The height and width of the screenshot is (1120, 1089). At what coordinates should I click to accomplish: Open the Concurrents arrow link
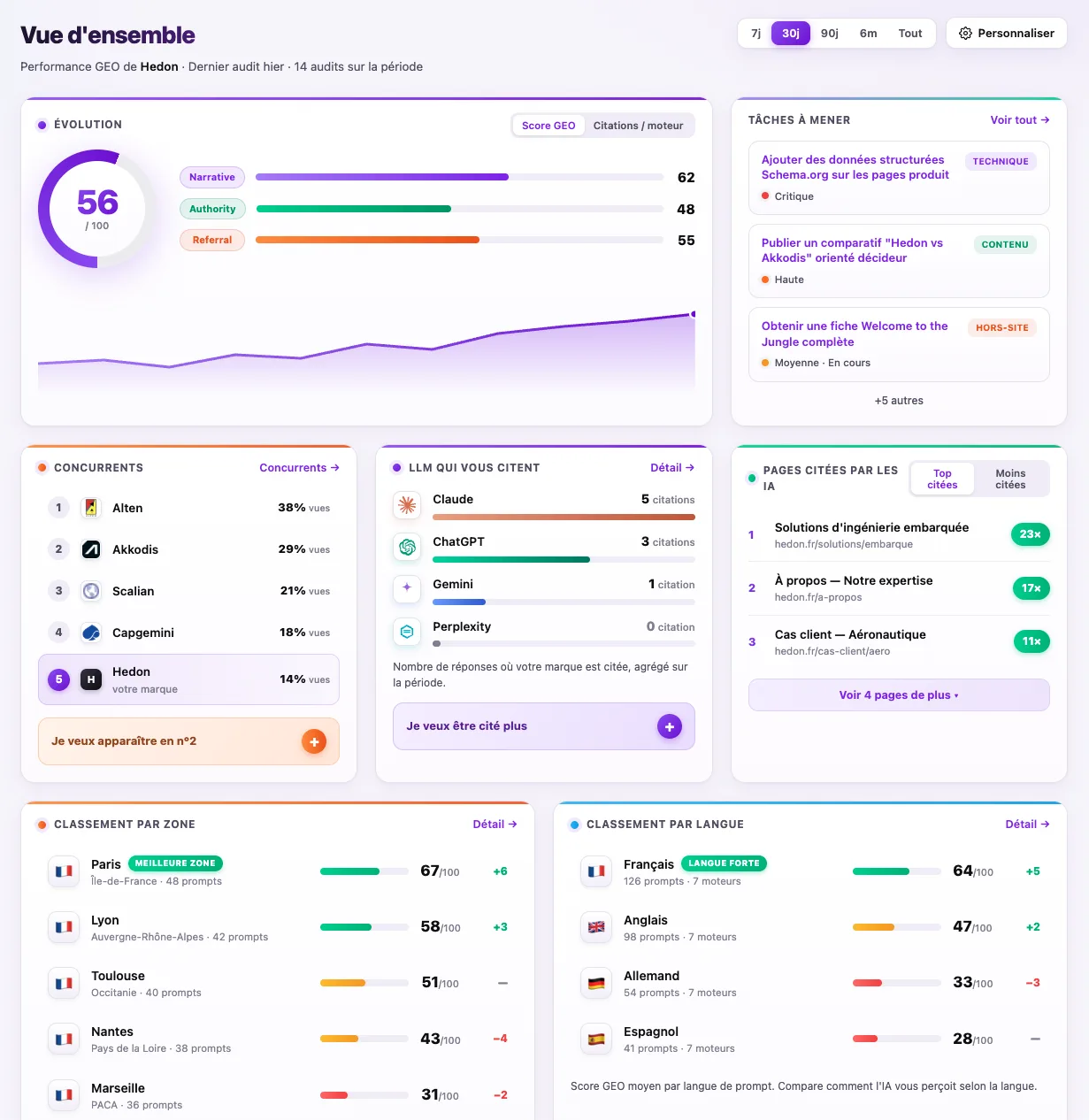coord(299,468)
